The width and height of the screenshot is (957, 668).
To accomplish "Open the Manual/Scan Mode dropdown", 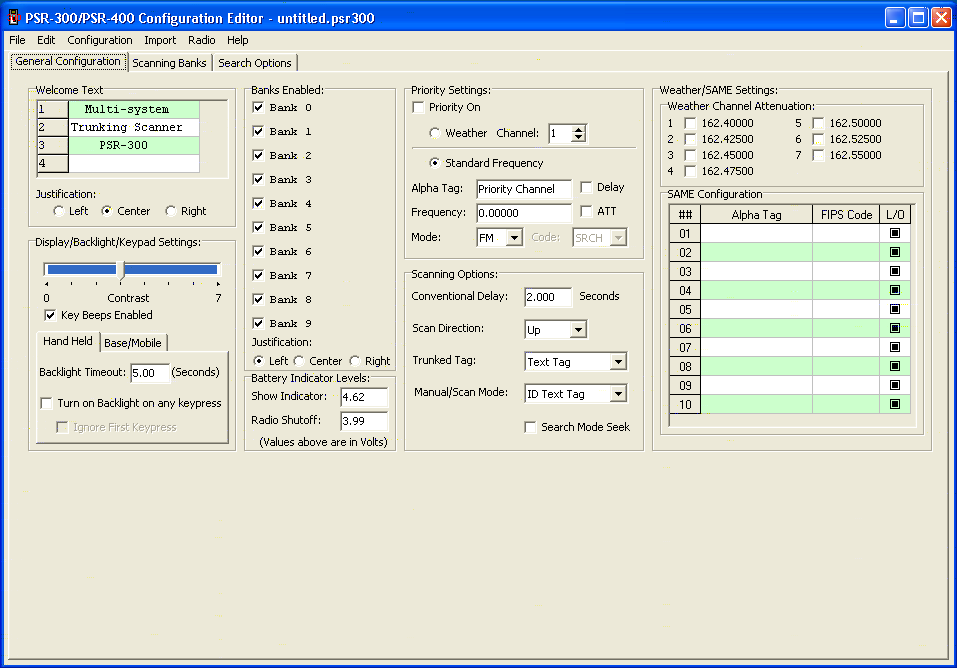I will 618,394.
